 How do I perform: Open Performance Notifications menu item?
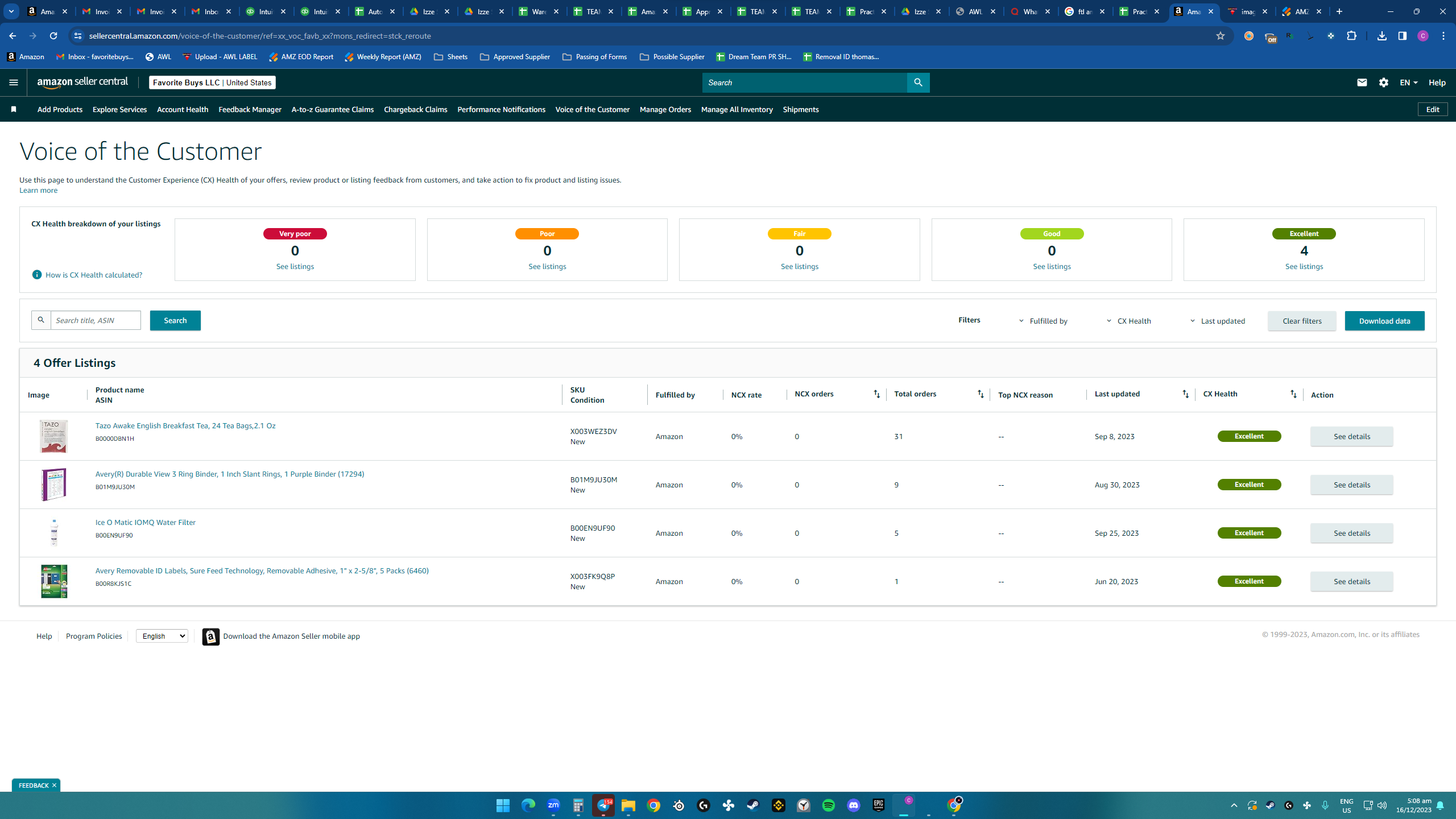click(x=501, y=109)
